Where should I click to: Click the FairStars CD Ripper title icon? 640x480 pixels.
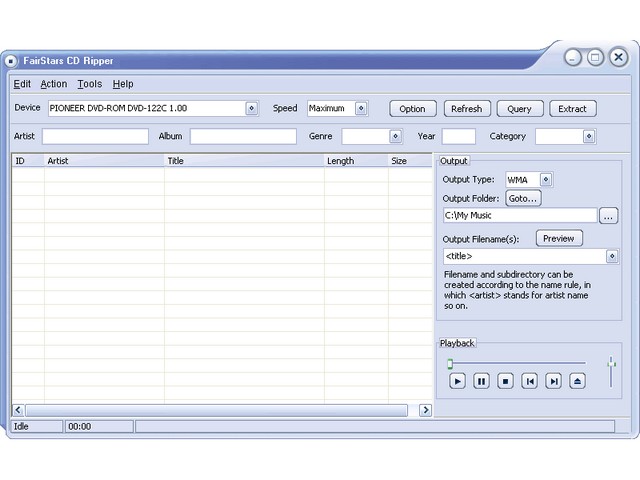click(11, 61)
